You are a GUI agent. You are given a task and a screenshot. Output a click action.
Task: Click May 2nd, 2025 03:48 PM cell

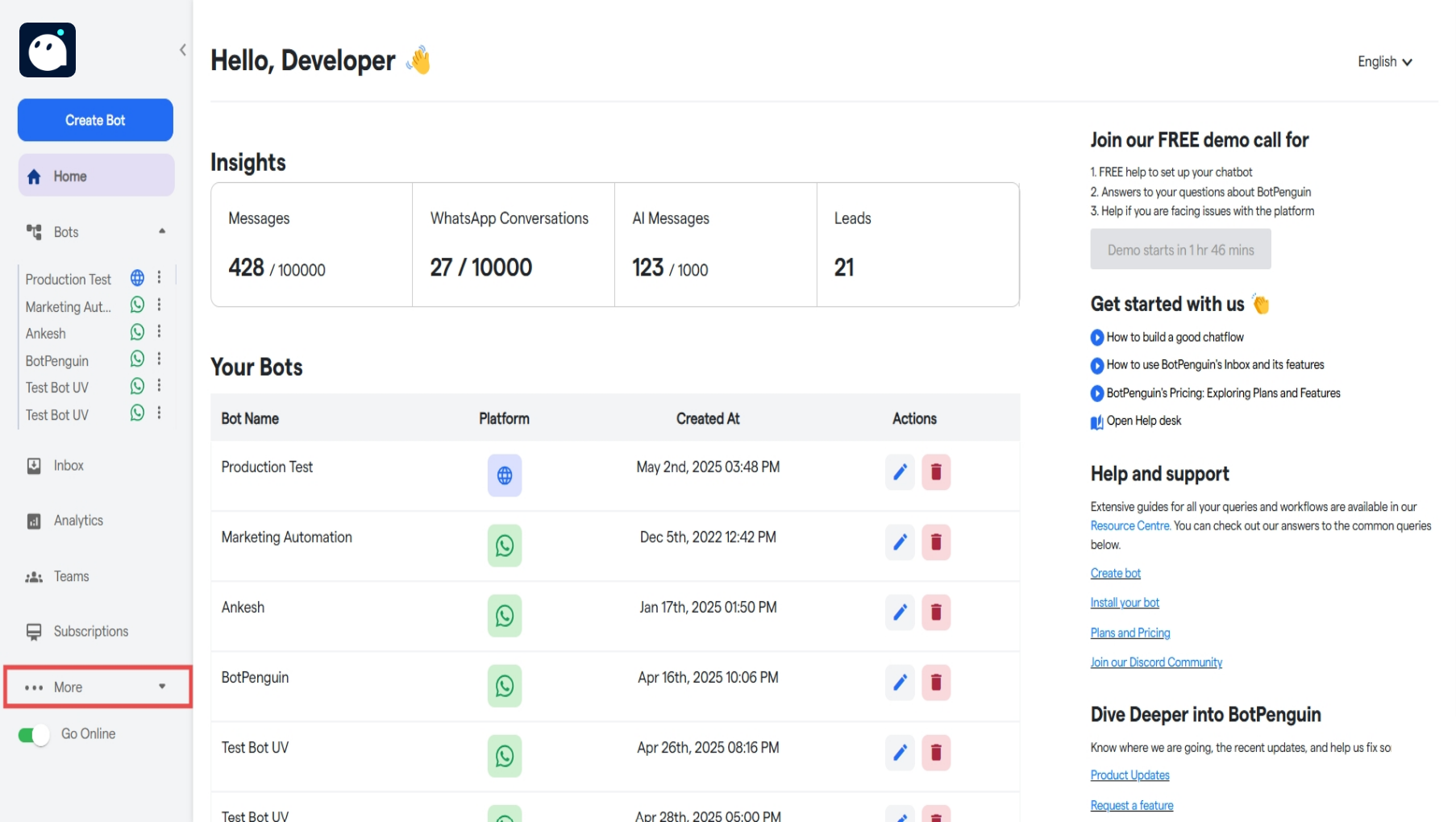point(708,467)
